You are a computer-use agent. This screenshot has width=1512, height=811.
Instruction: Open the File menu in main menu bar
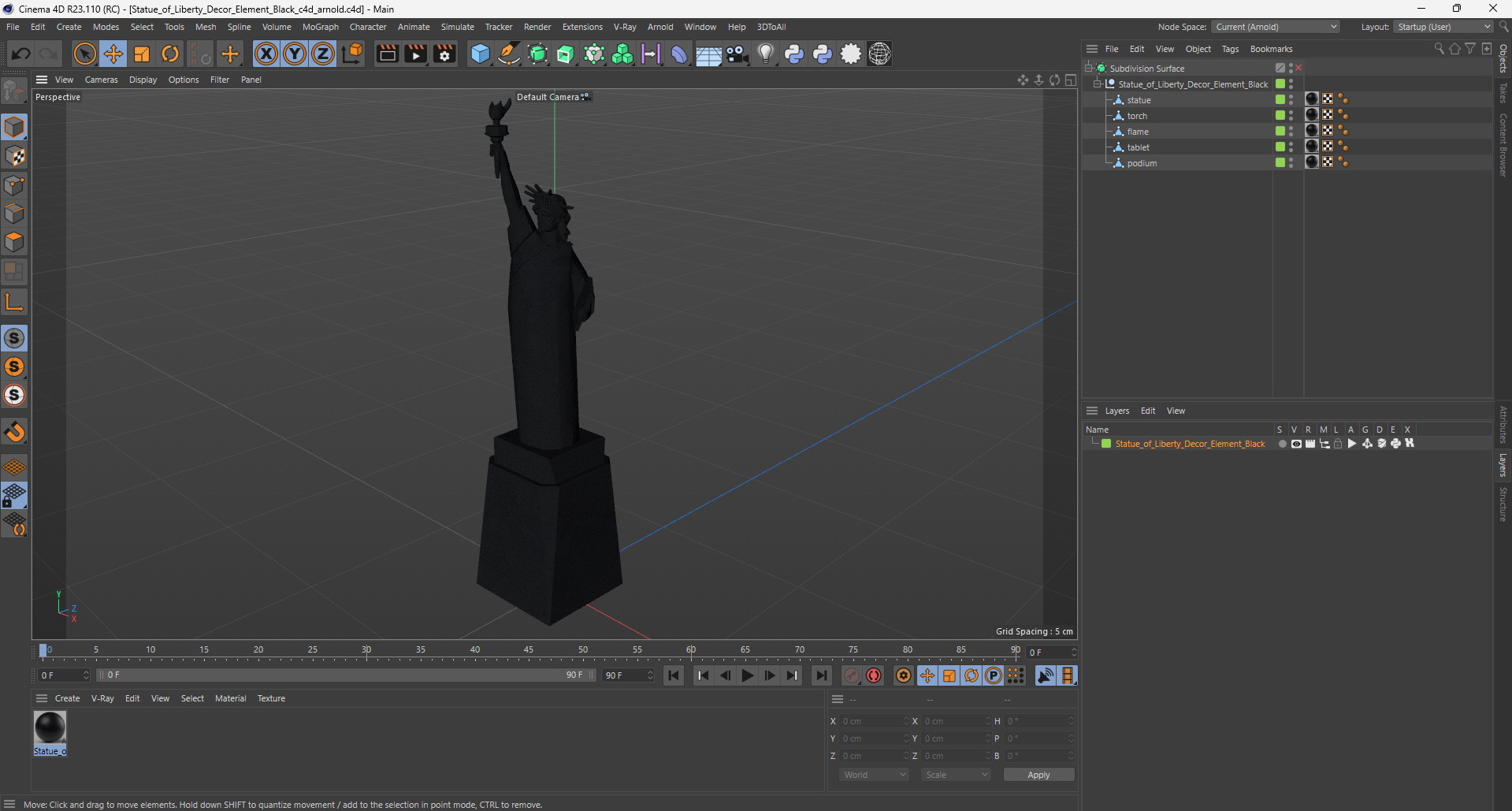(13, 27)
